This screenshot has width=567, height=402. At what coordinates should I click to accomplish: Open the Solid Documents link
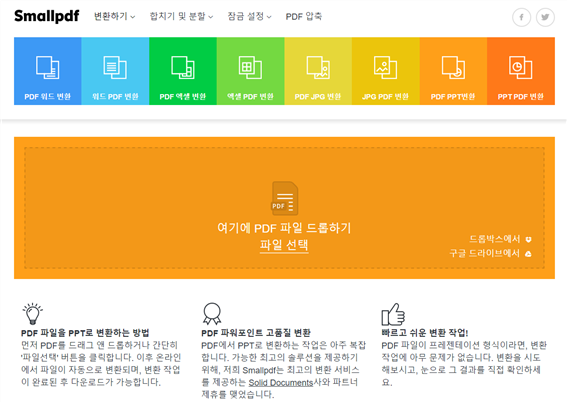tap(281, 382)
